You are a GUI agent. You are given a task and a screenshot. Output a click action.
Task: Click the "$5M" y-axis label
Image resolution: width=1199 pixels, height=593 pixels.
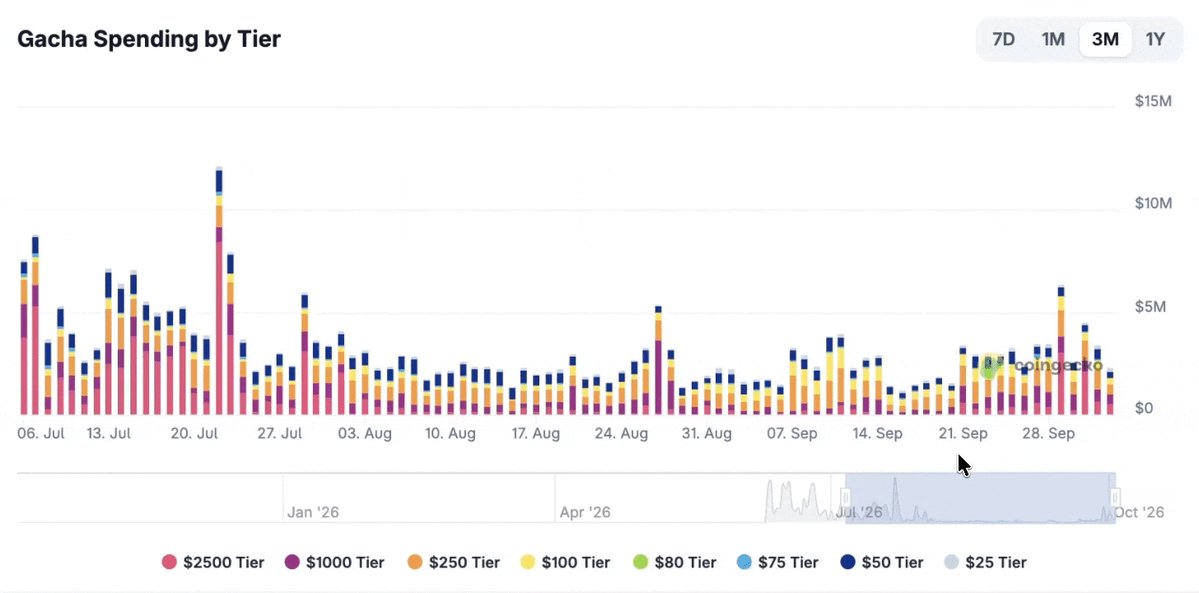pyautogui.click(x=1150, y=307)
